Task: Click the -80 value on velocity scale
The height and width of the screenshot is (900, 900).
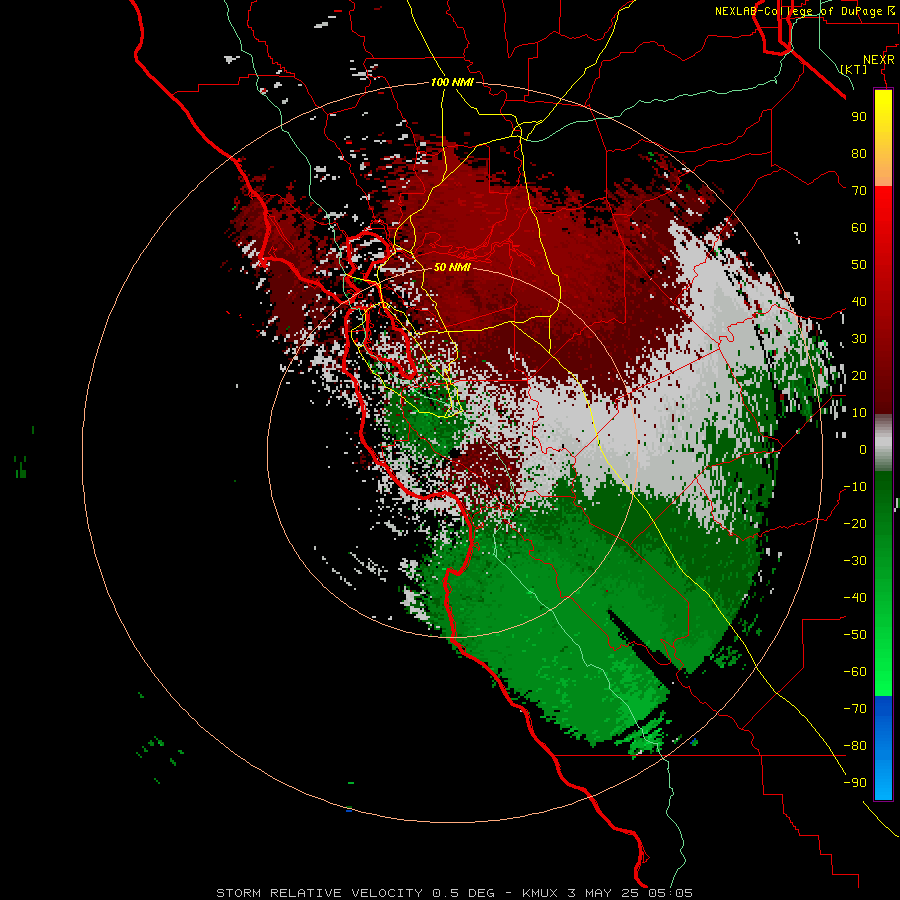Action: 855,746
